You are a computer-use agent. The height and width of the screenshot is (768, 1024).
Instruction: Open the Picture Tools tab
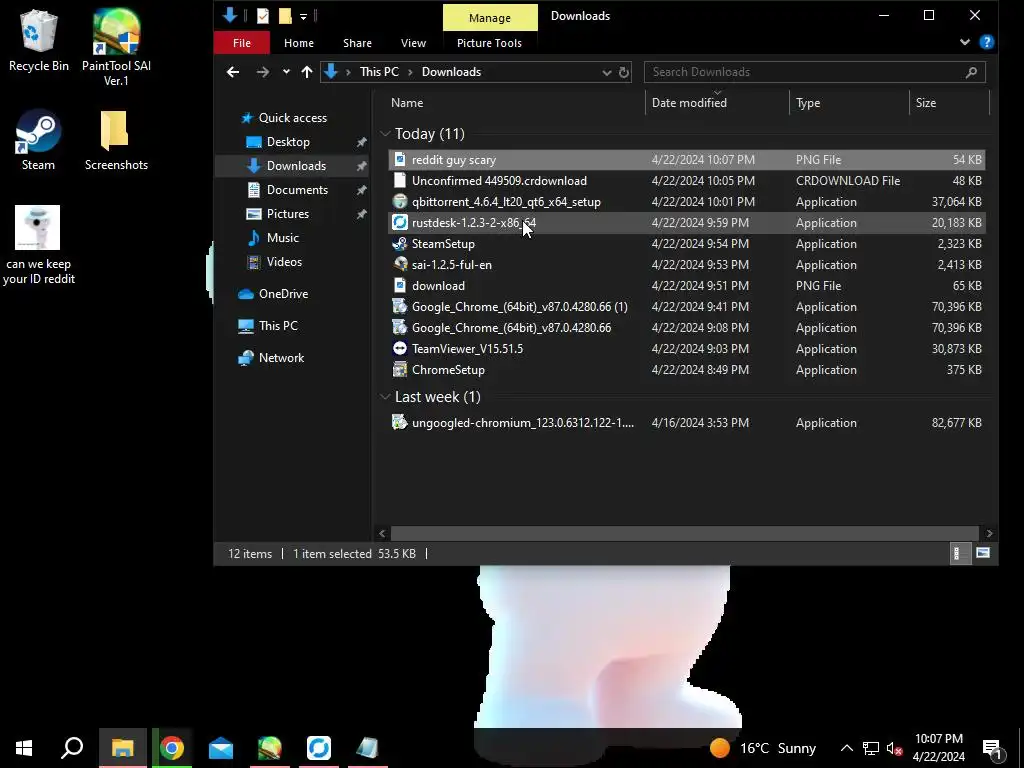pos(489,43)
